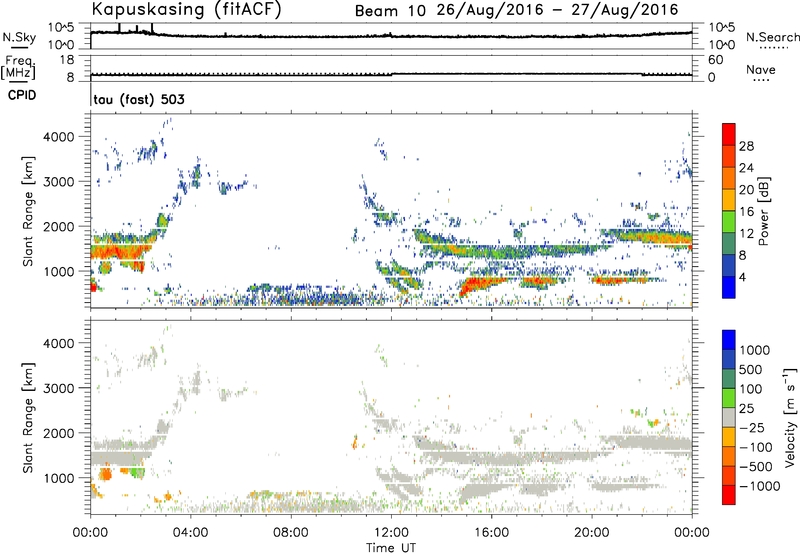800x554 pixels.
Task: Click the -500 velocity colorbar tick
Action: click(x=756, y=466)
